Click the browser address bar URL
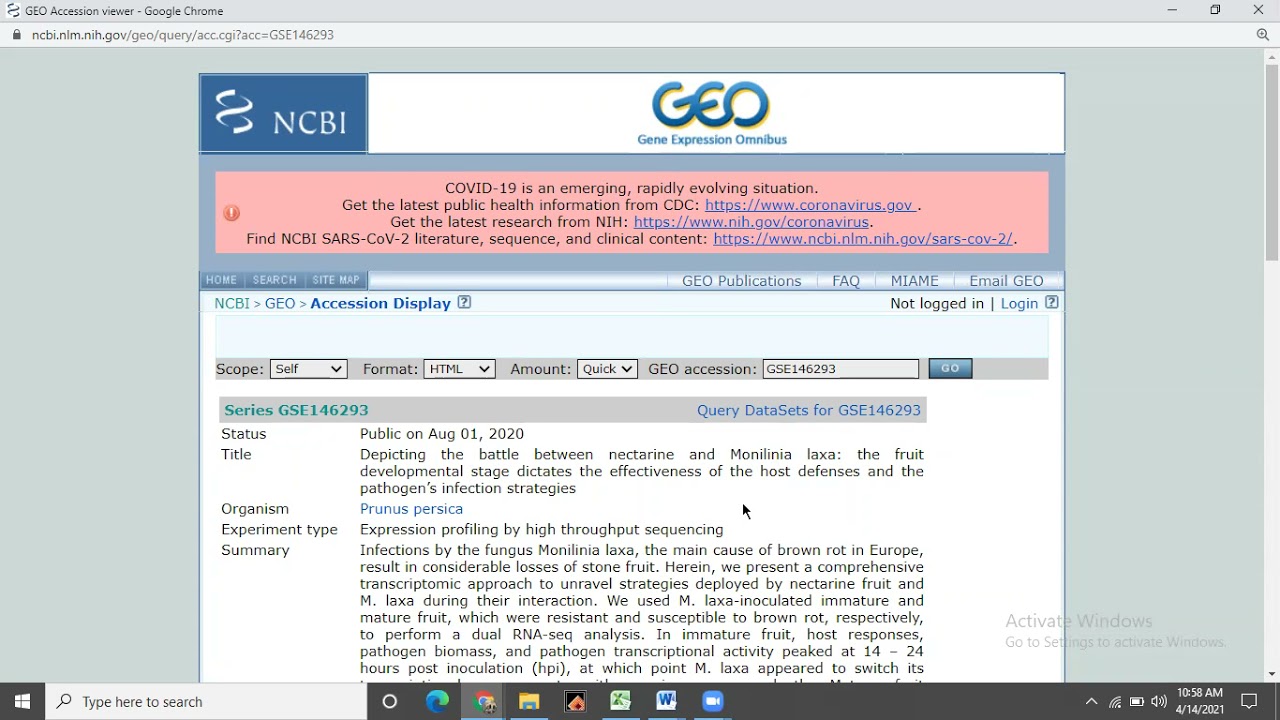Viewport: 1280px width, 720px height. coord(183,35)
